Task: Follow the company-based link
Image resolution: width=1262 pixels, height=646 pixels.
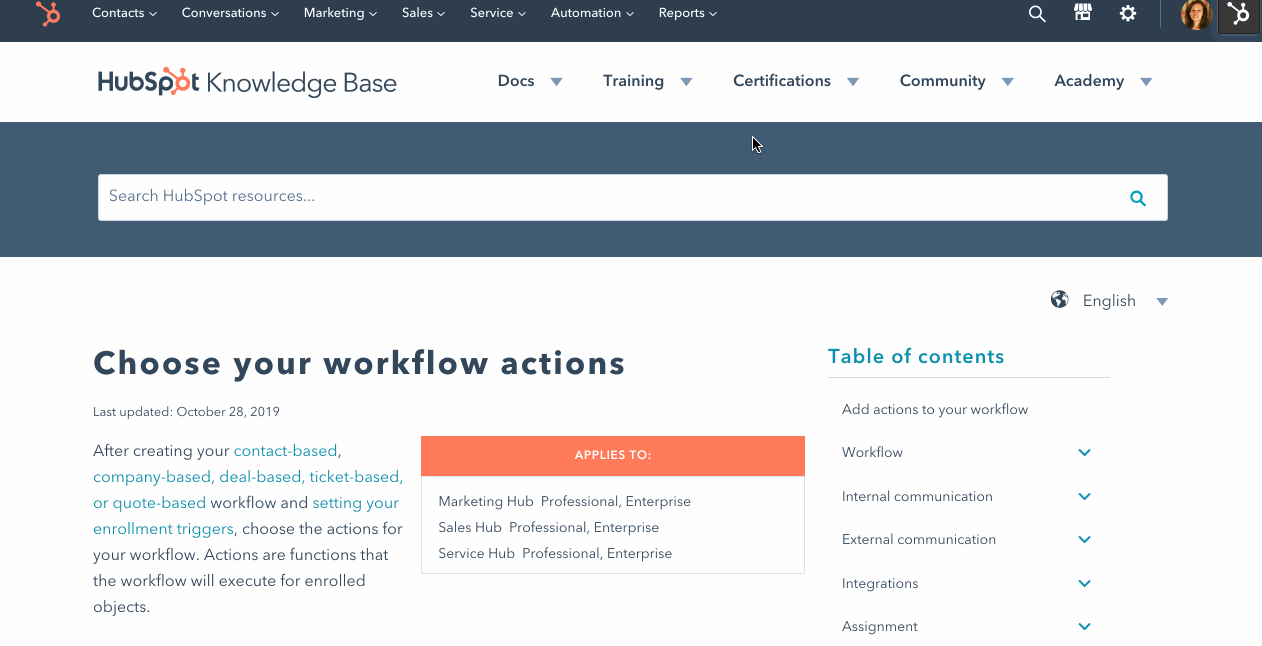Action: pyautogui.click(x=152, y=477)
